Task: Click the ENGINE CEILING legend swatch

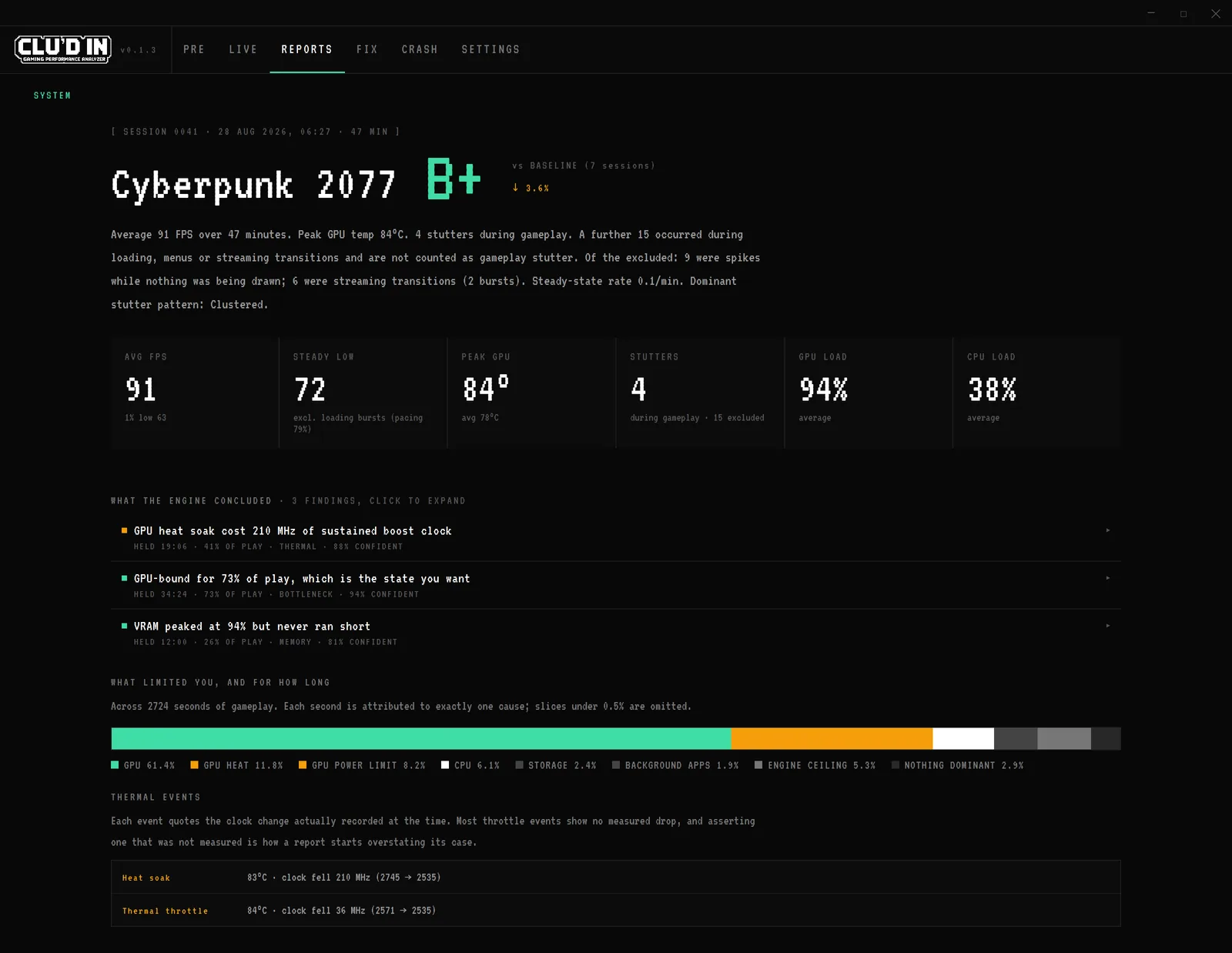Action: (758, 765)
